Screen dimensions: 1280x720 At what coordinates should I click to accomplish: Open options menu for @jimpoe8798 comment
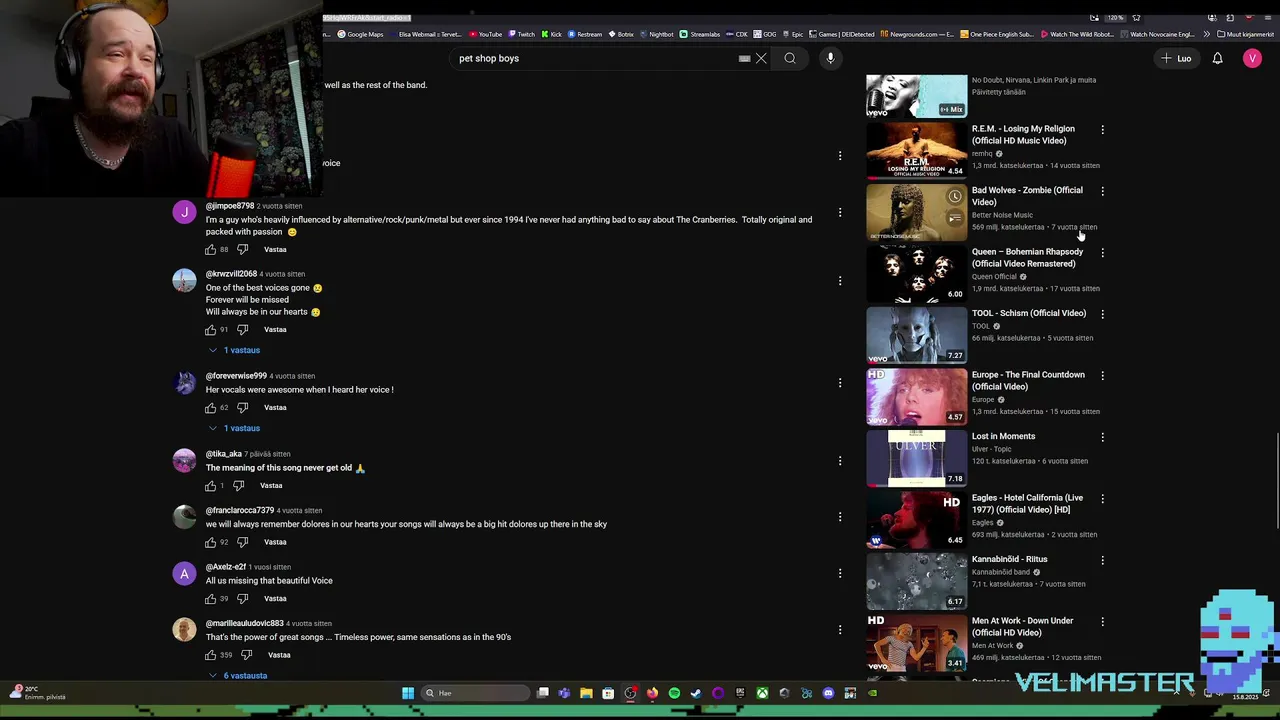[x=840, y=212]
